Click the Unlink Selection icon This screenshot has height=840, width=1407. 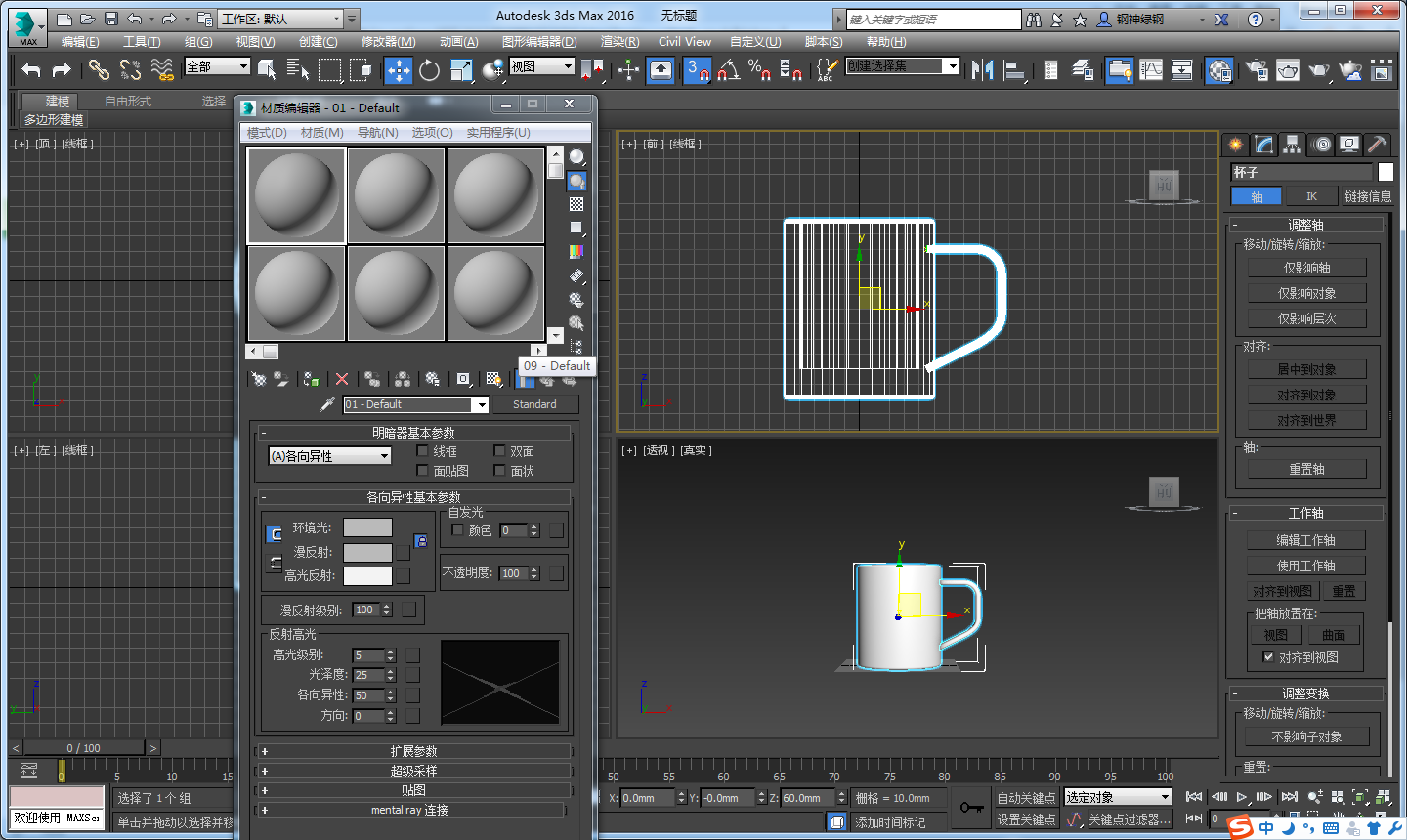point(131,69)
